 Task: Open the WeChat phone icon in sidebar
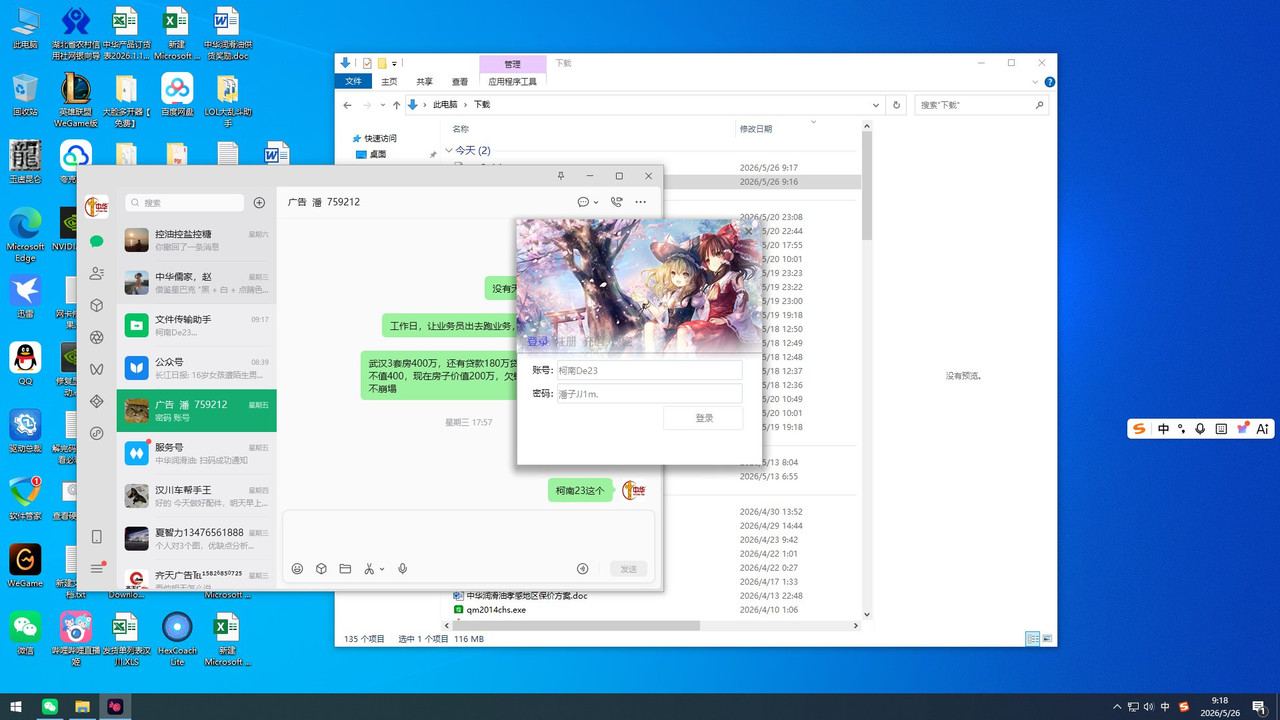coord(97,537)
